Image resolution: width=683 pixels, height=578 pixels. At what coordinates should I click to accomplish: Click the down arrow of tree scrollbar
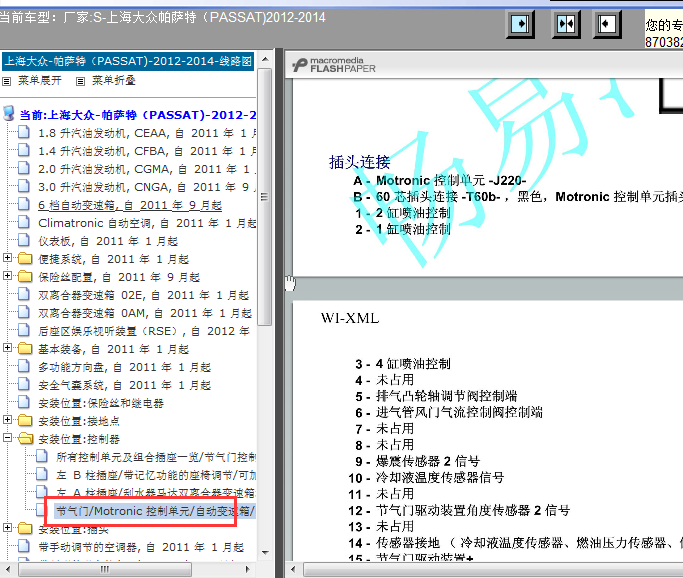click(x=265, y=552)
